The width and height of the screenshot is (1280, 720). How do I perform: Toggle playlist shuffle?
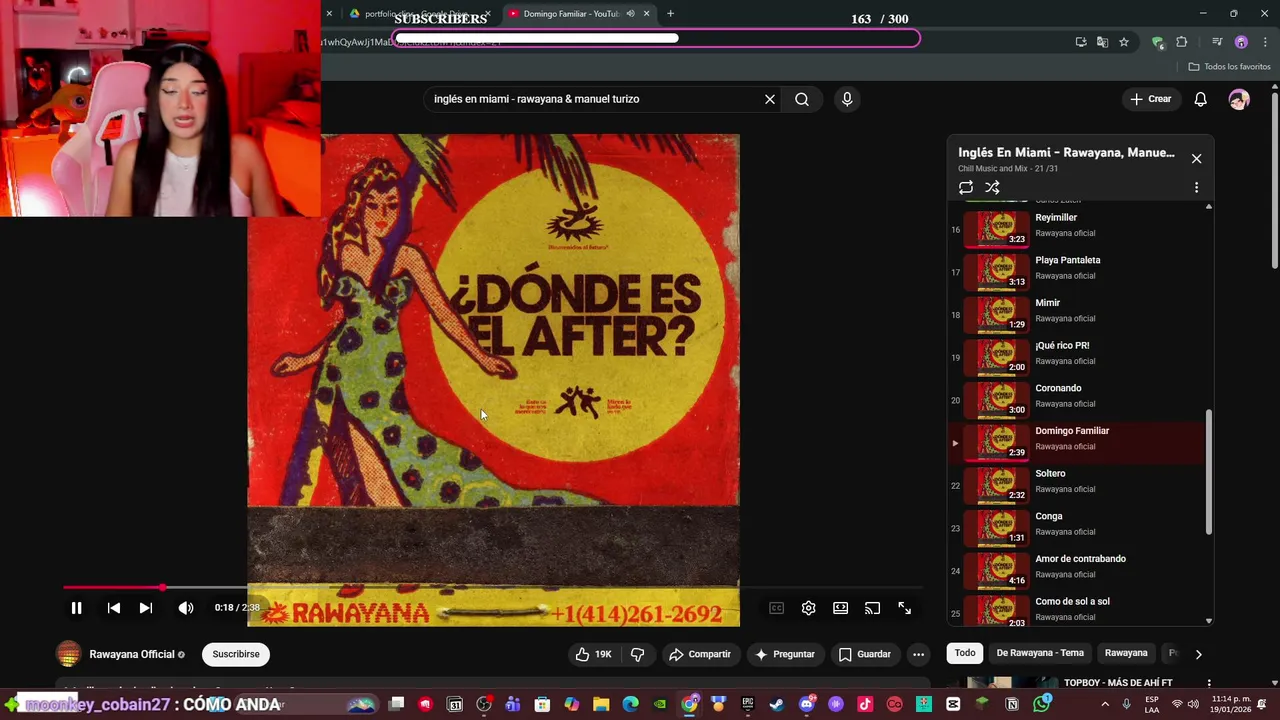(x=992, y=187)
